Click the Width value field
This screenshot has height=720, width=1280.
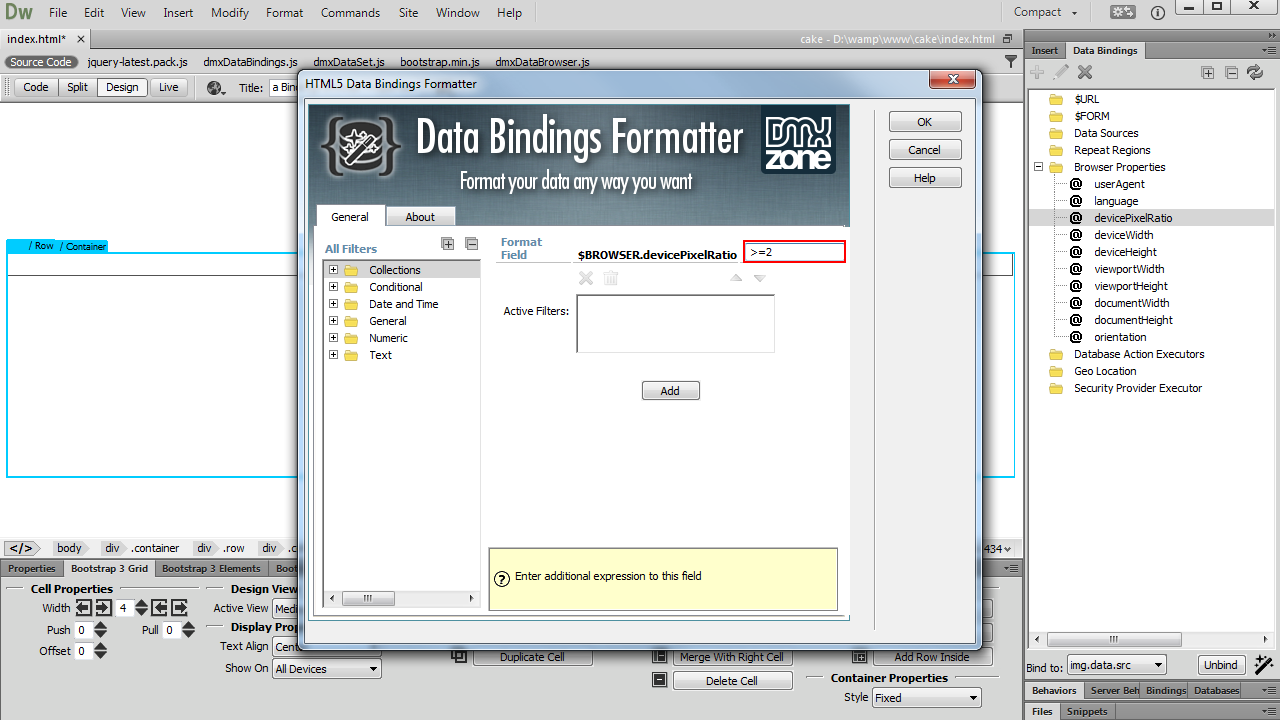click(124, 608)
